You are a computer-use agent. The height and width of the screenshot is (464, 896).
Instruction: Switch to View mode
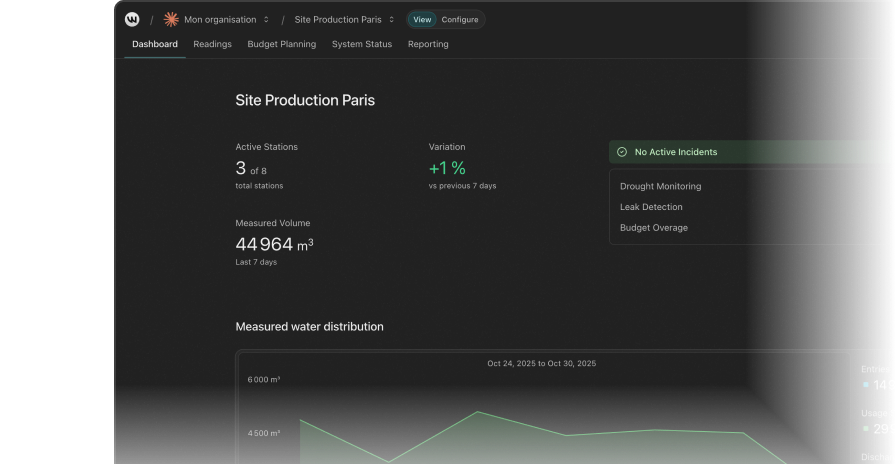tap(422, 19)
